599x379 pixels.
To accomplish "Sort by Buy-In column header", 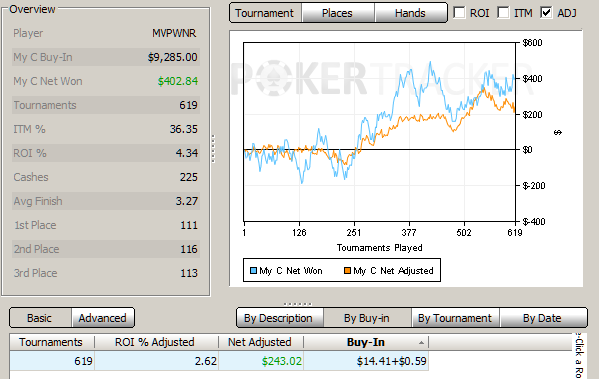I will (x=366, y=342).
